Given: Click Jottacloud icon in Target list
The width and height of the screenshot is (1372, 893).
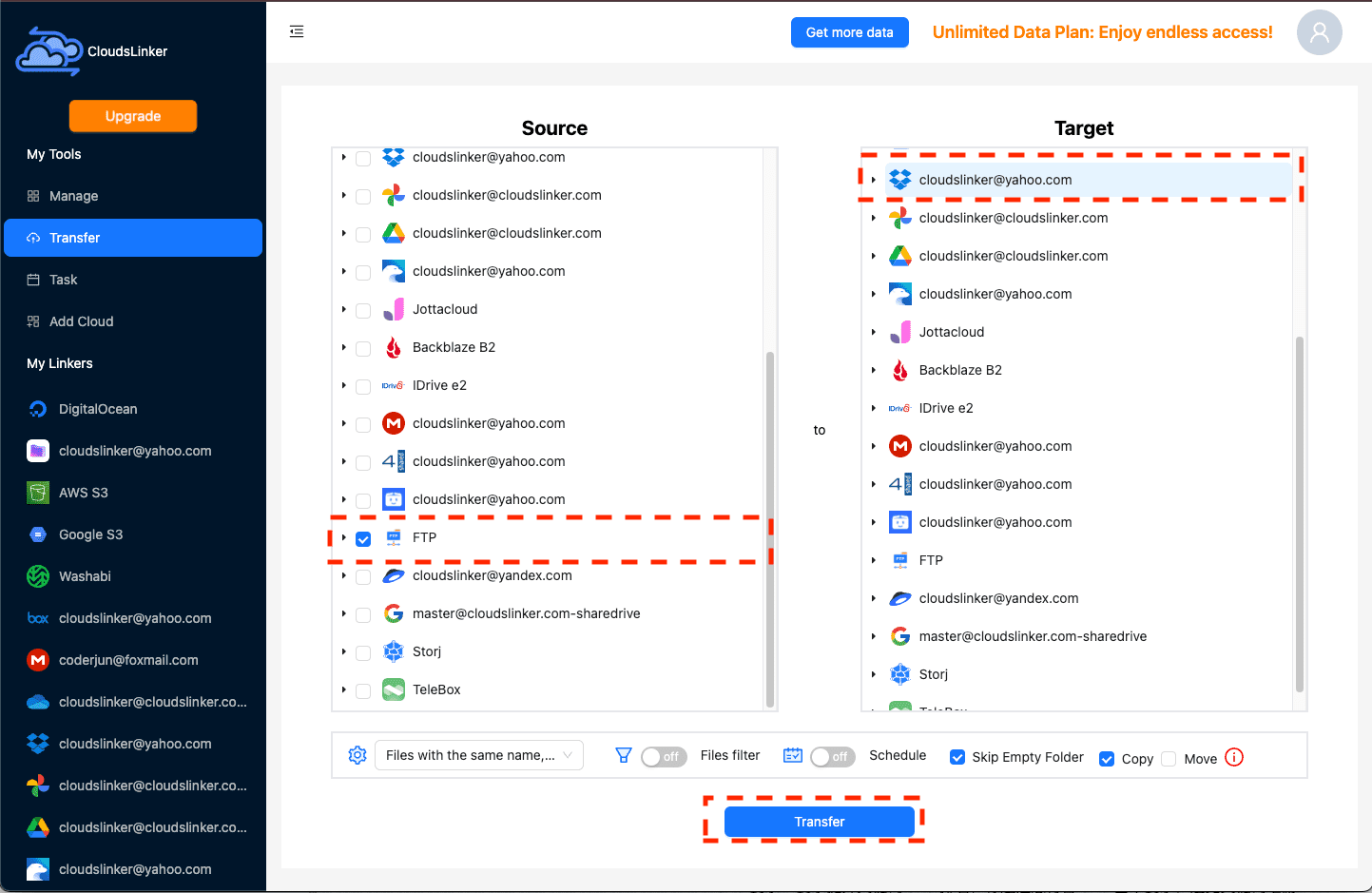Looking at the screenshot, I should coord(900,332).
